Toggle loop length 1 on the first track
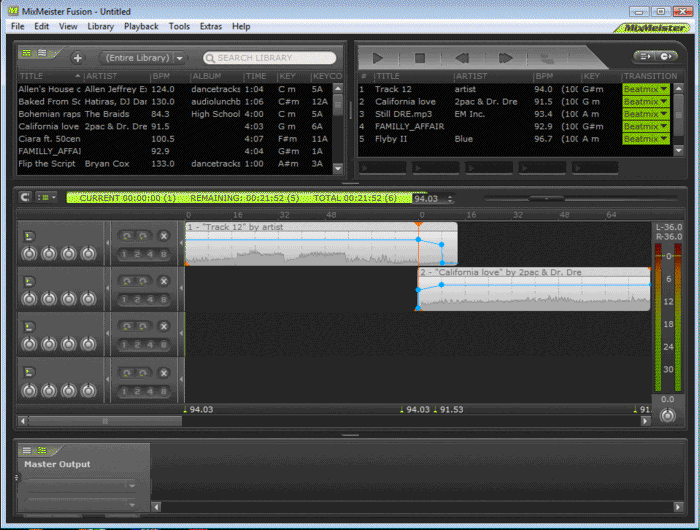The height and width of the screenshot is (530, 700). click(125, 255)
